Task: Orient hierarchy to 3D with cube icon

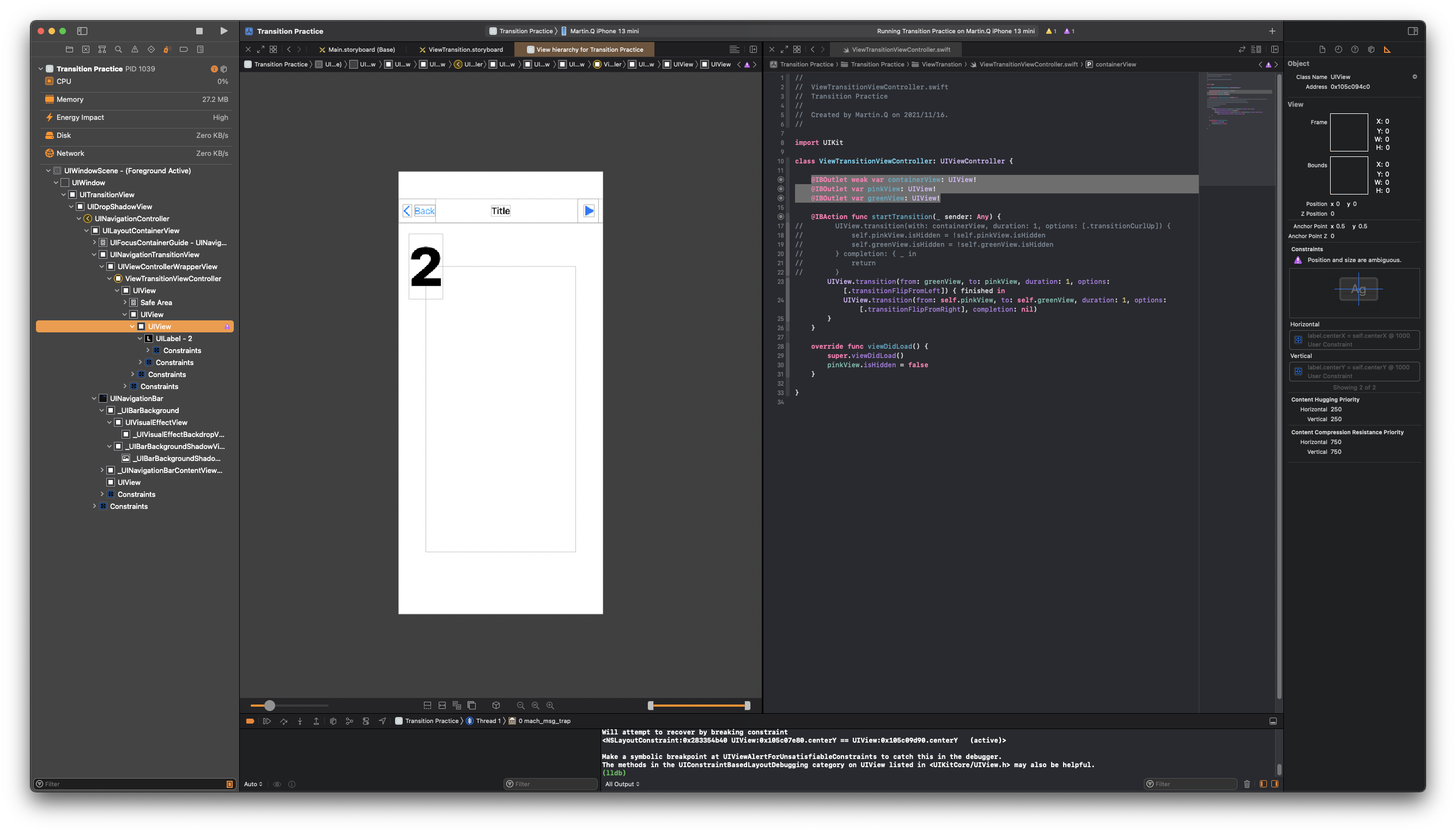Action: 496,706
